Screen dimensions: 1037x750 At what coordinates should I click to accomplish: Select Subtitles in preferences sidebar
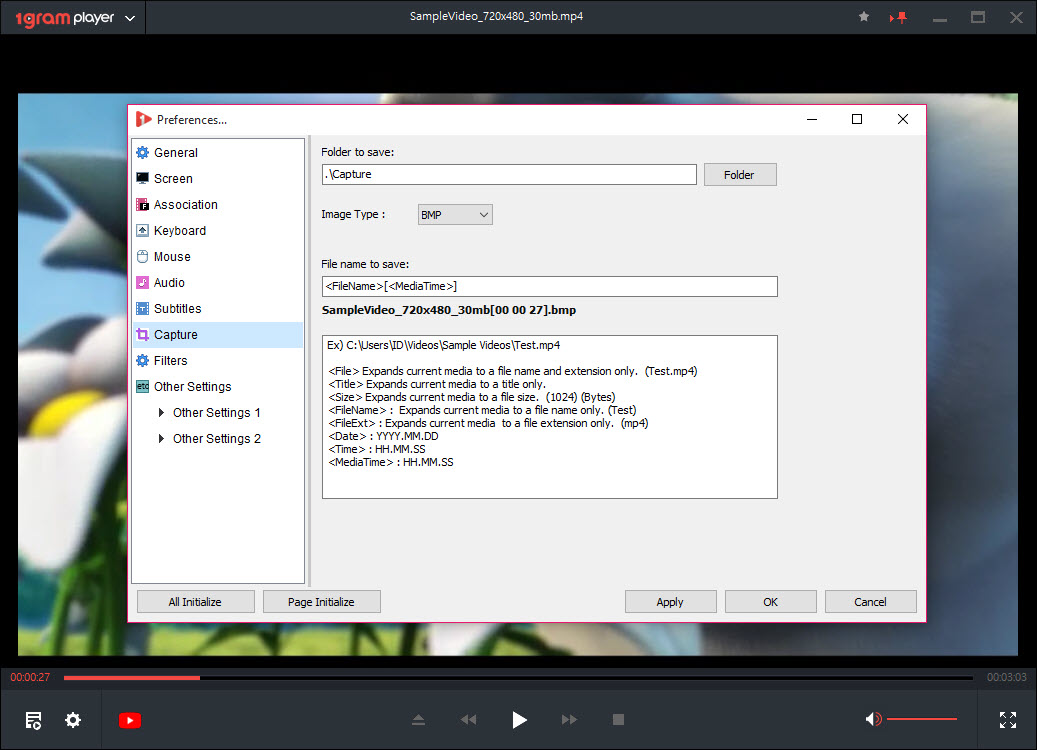click(x=177, y=309)
